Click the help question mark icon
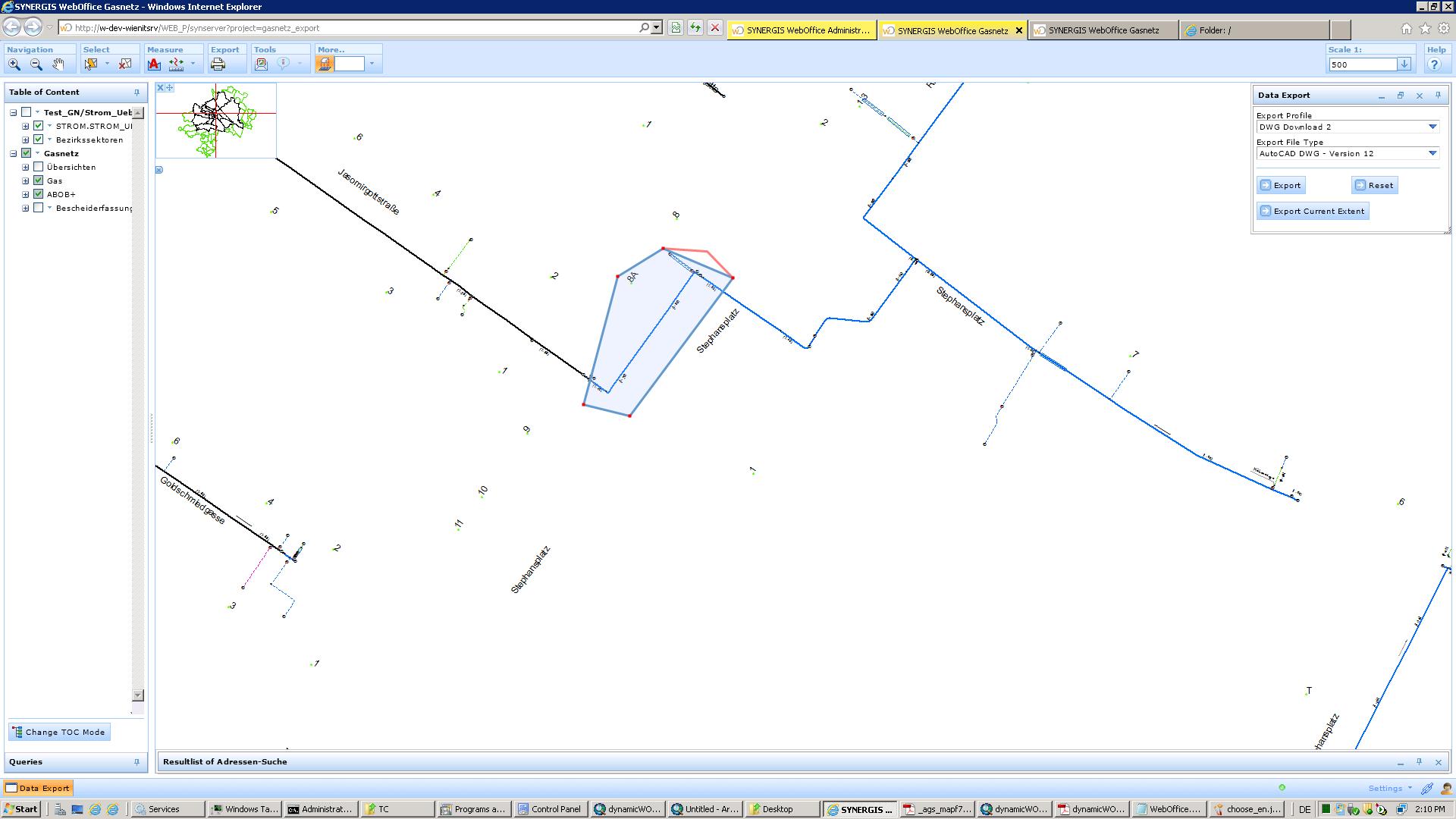 pos(1434,64)
